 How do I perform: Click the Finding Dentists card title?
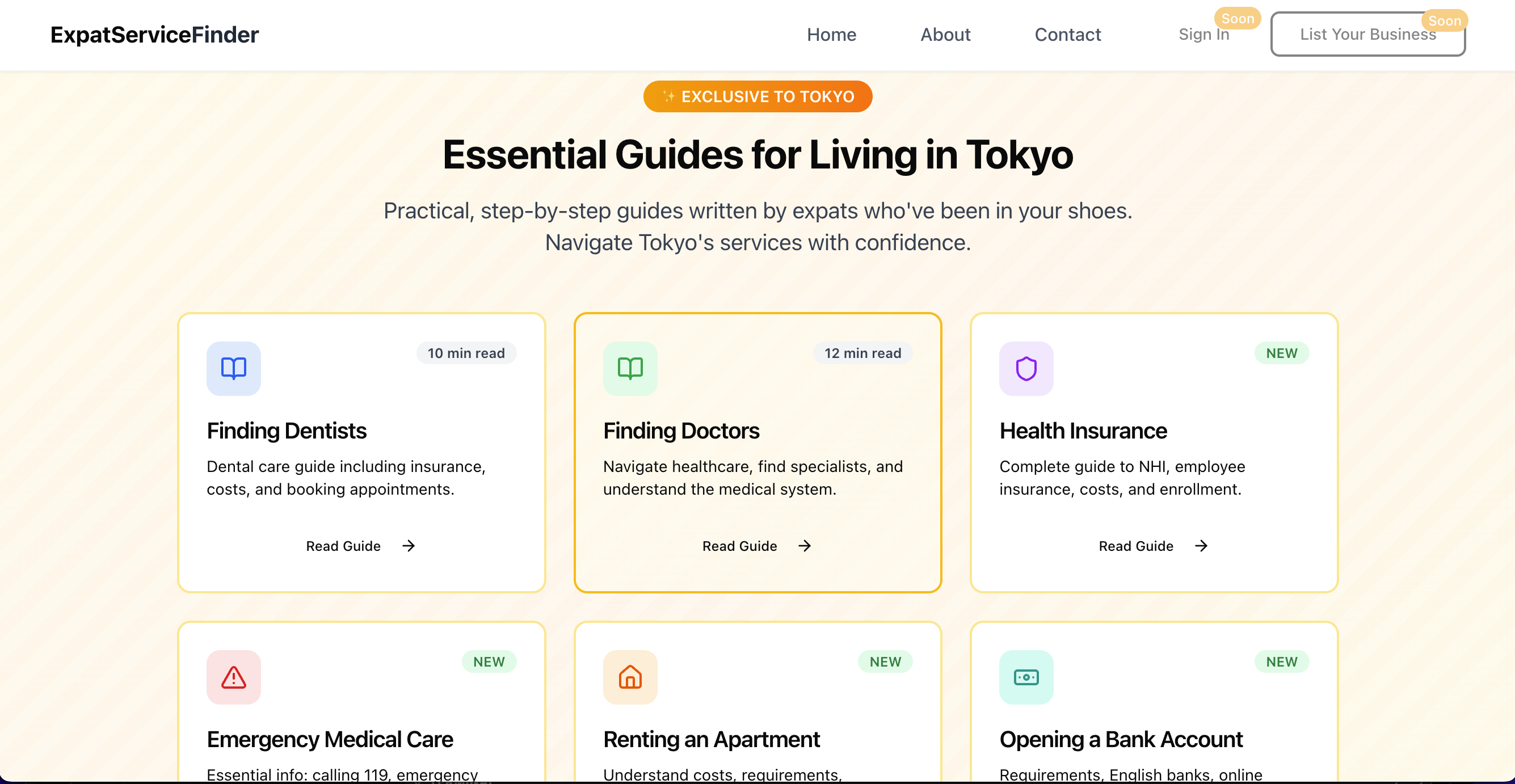[x=287, y=431]
